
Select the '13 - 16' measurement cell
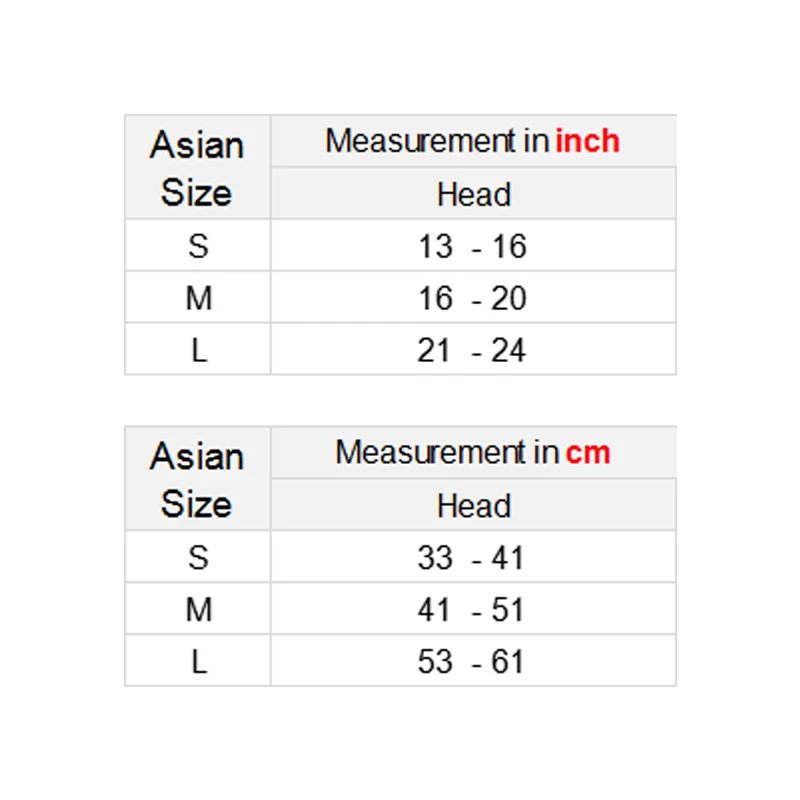(x=472, y=246)
